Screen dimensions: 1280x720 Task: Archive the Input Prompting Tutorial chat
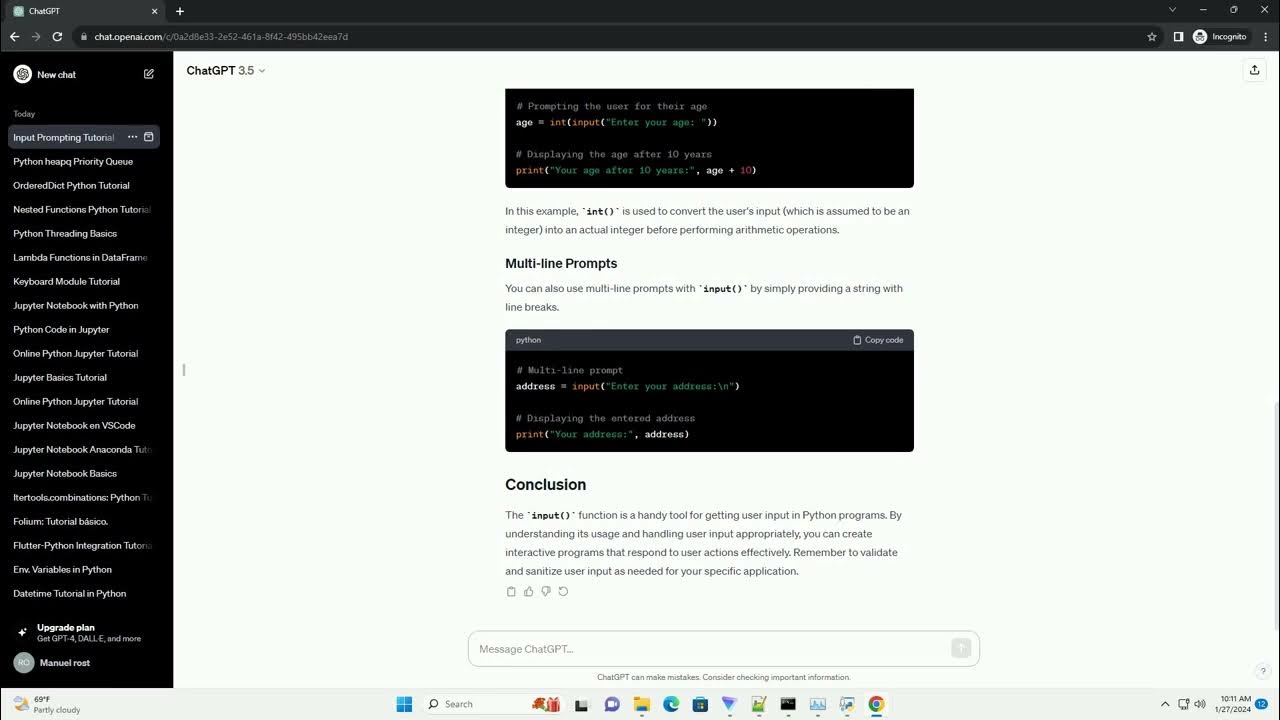(149, 137)
